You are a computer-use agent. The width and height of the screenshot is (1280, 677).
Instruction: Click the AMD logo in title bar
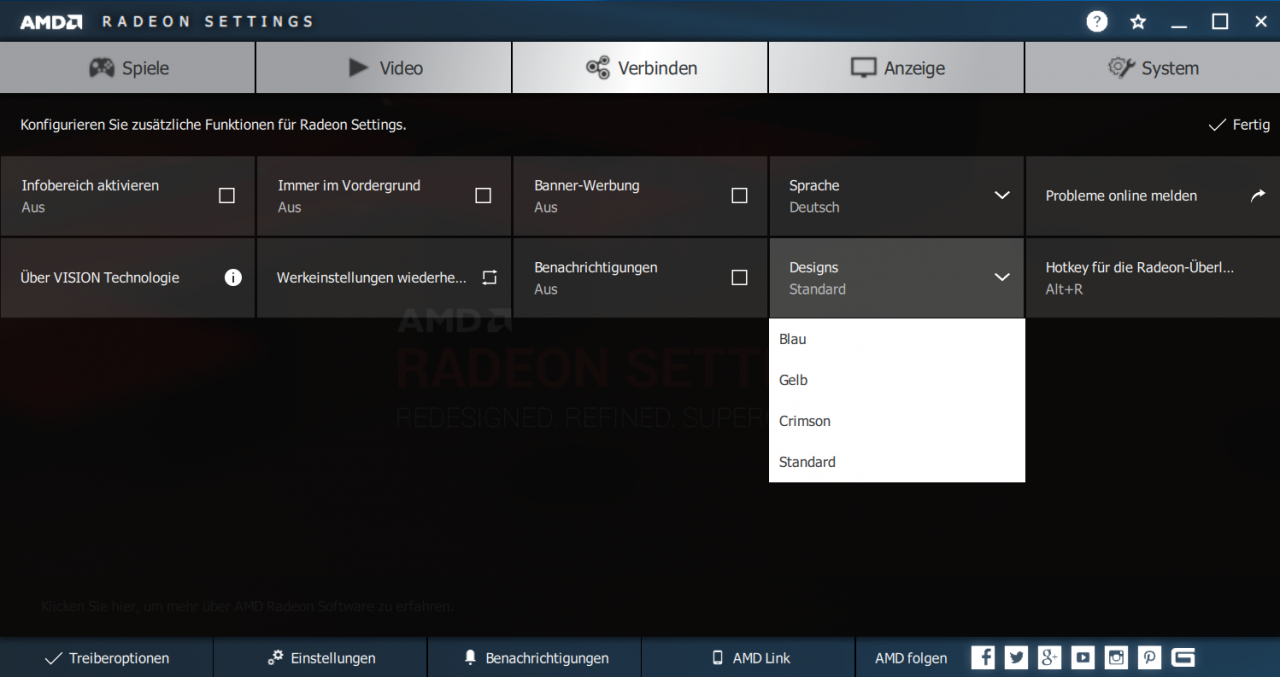51,21
